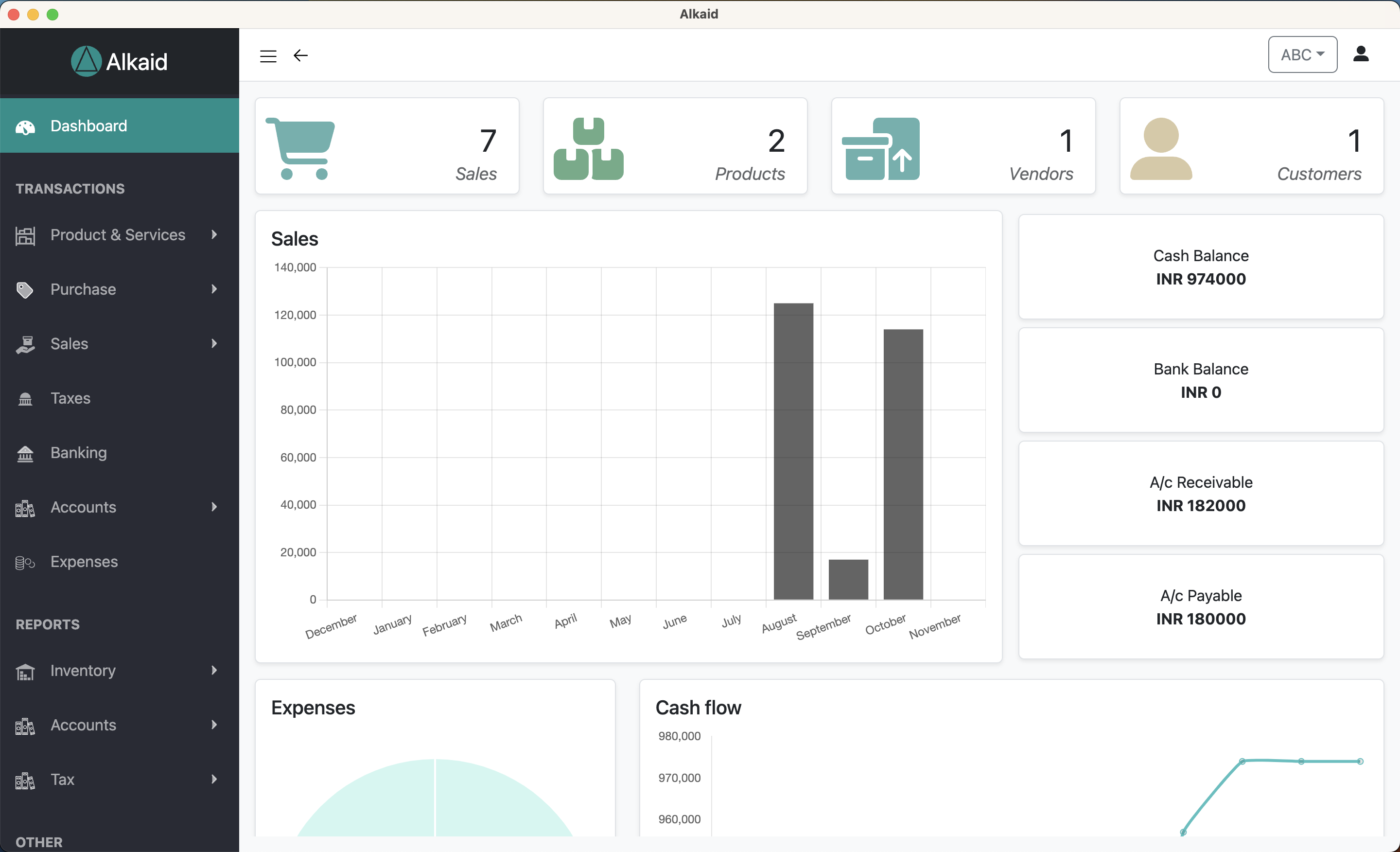Click the August bar in Sales chart

pos(793,451)
